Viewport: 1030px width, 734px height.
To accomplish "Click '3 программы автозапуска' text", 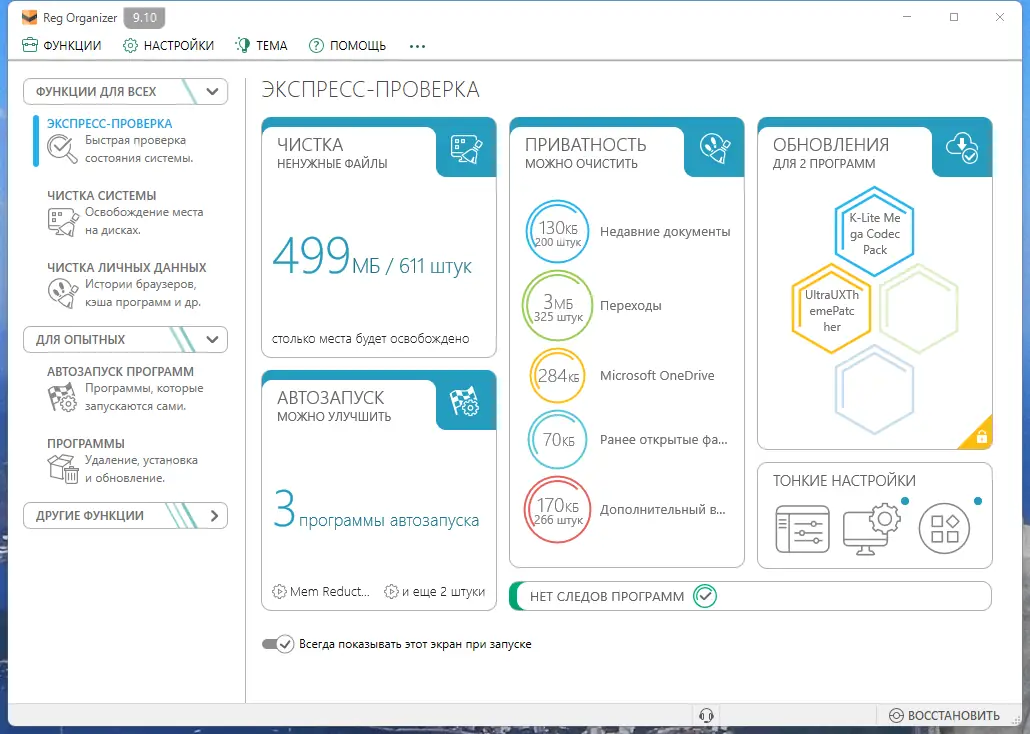I will [x=376, y=510].
